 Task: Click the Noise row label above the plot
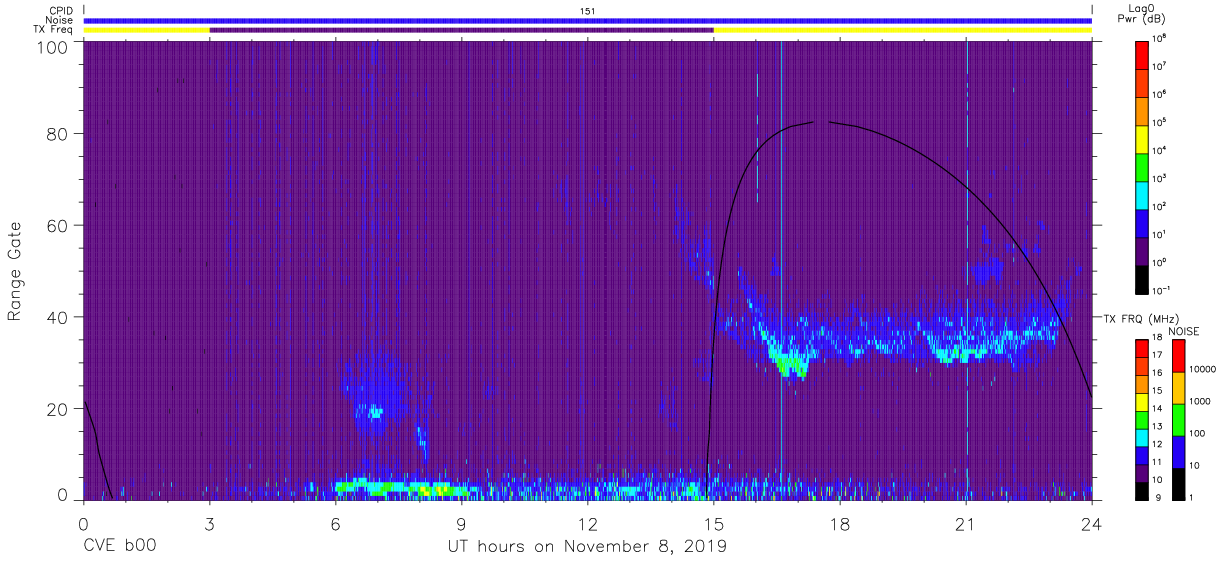coord(61,20)
